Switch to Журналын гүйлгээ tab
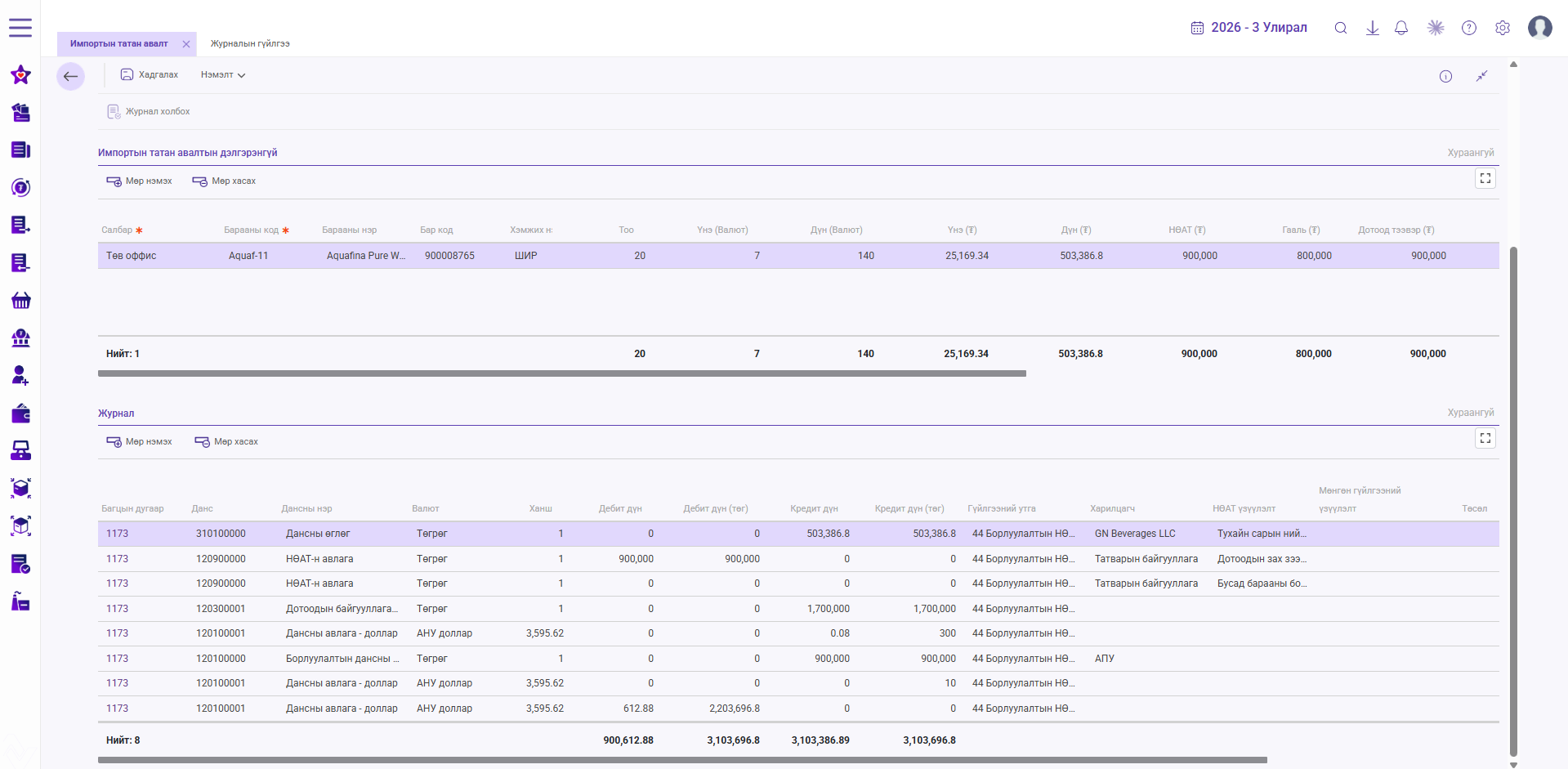 (x=250, y=43)
